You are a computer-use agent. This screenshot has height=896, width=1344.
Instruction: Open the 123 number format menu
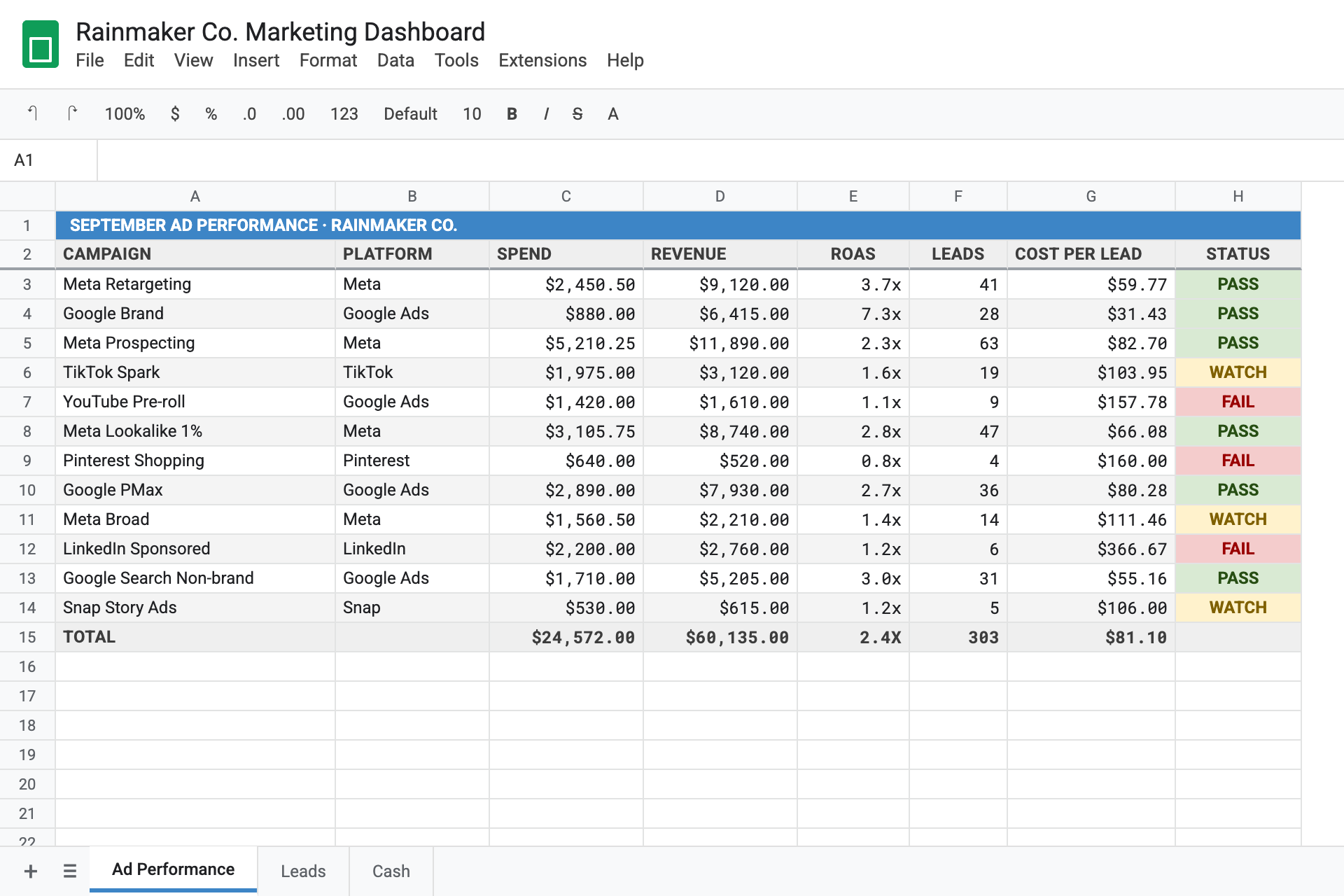coord(344,113)
